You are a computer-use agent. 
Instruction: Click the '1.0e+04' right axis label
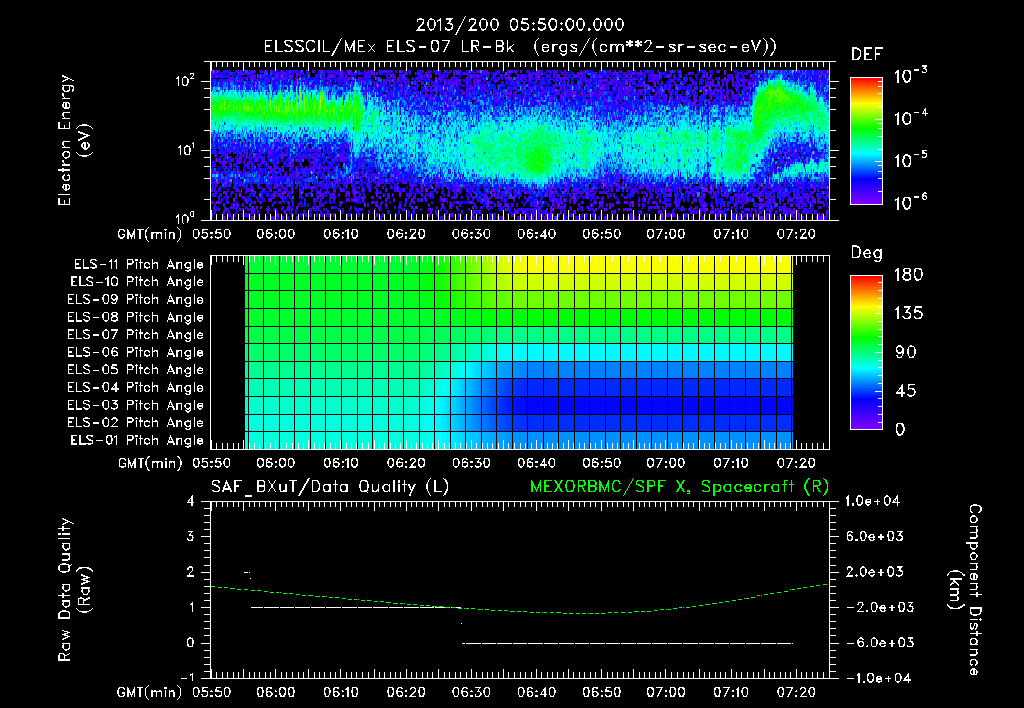[x=873, y=501]
